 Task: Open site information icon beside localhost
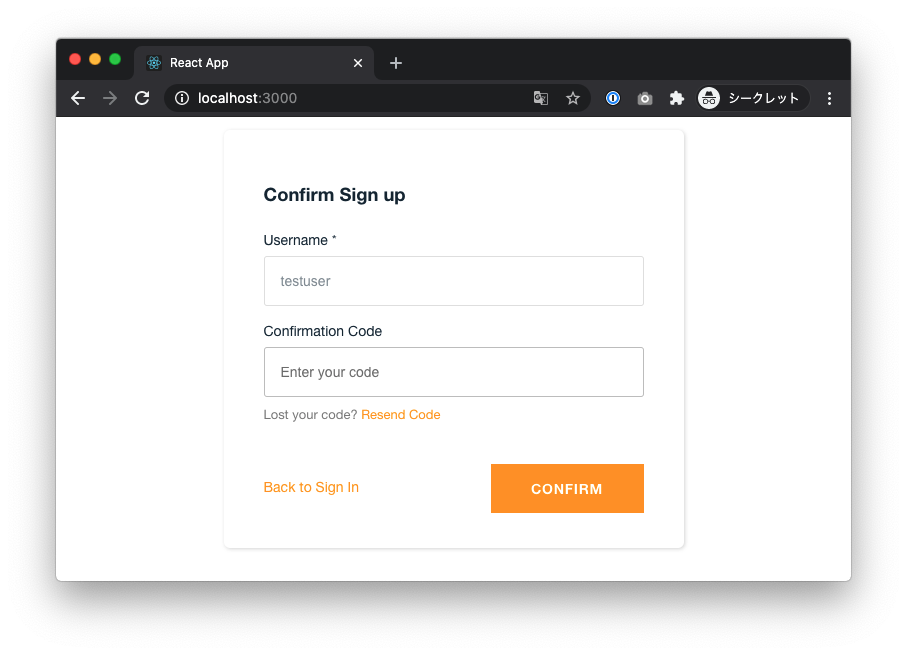[182, 98]
